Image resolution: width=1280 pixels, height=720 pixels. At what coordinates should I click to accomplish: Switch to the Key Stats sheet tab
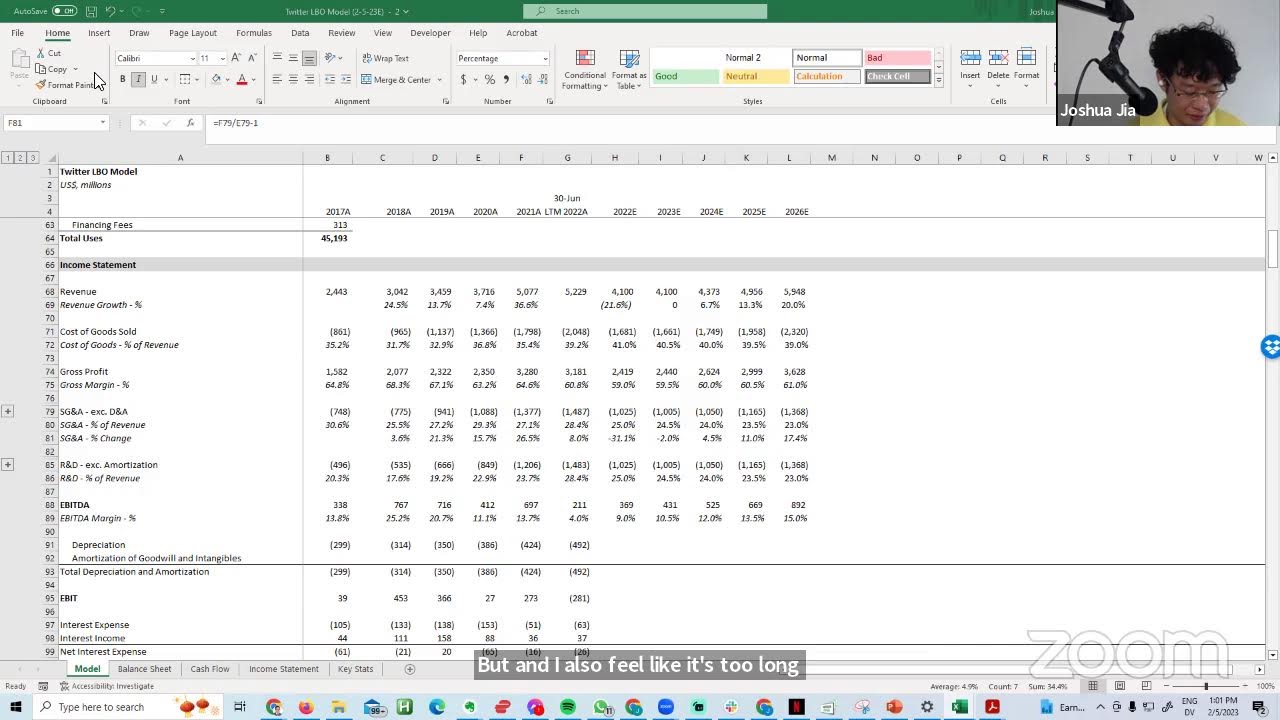[x=355, y=669]
